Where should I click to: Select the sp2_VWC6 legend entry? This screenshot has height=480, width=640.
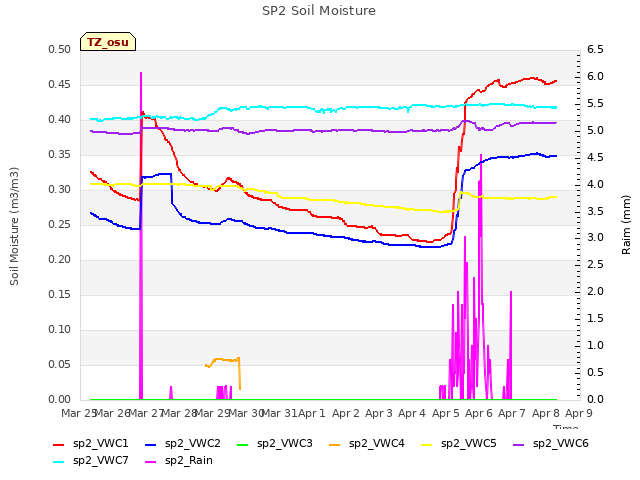tap(551, 444)
